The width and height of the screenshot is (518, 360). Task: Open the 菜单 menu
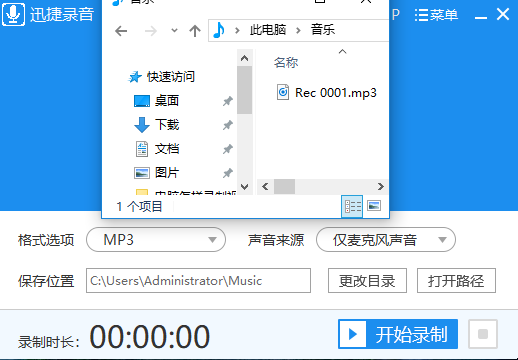tap(436, 15)
